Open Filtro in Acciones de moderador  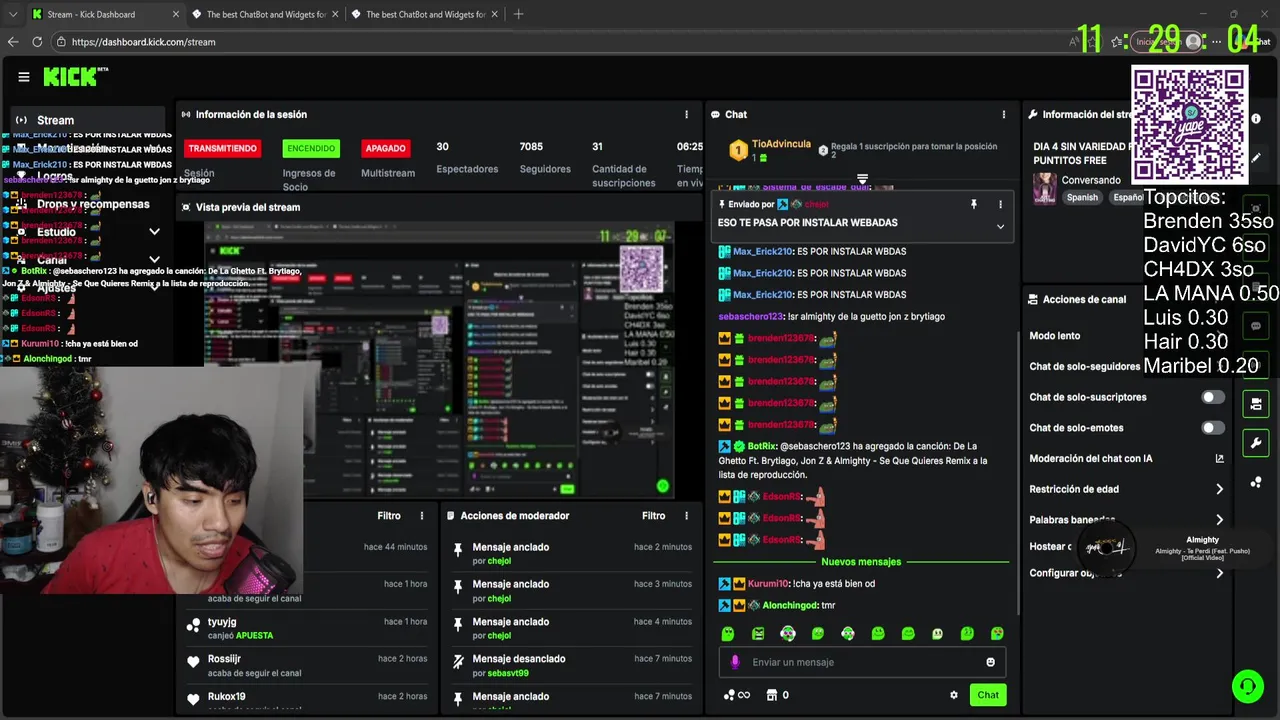pos(653,516)
